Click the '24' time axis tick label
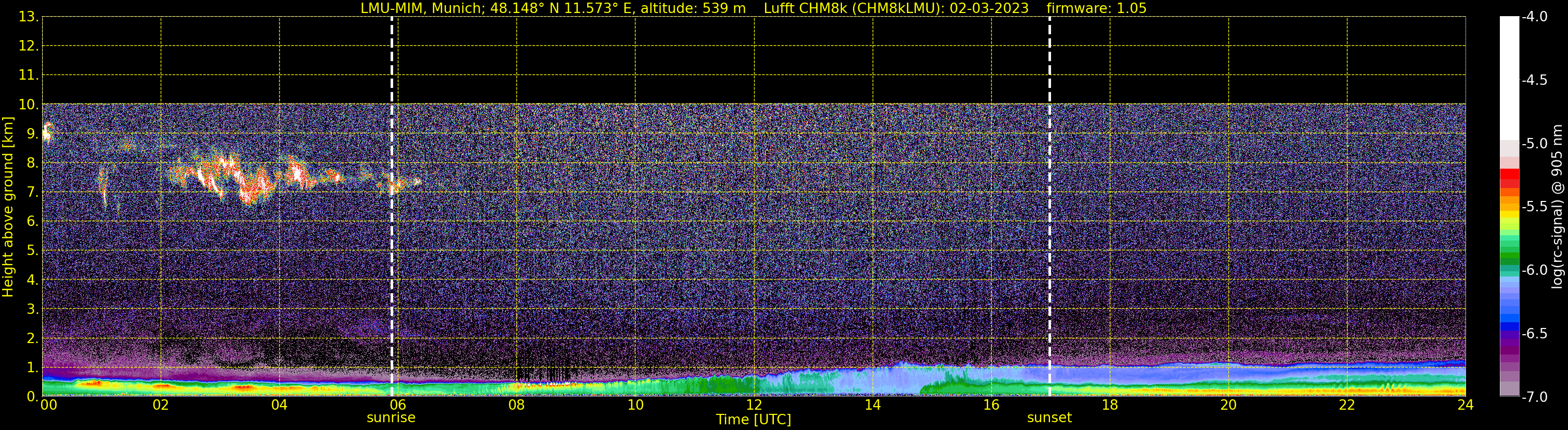1568x430 pixels. (x=1465, y=405)
